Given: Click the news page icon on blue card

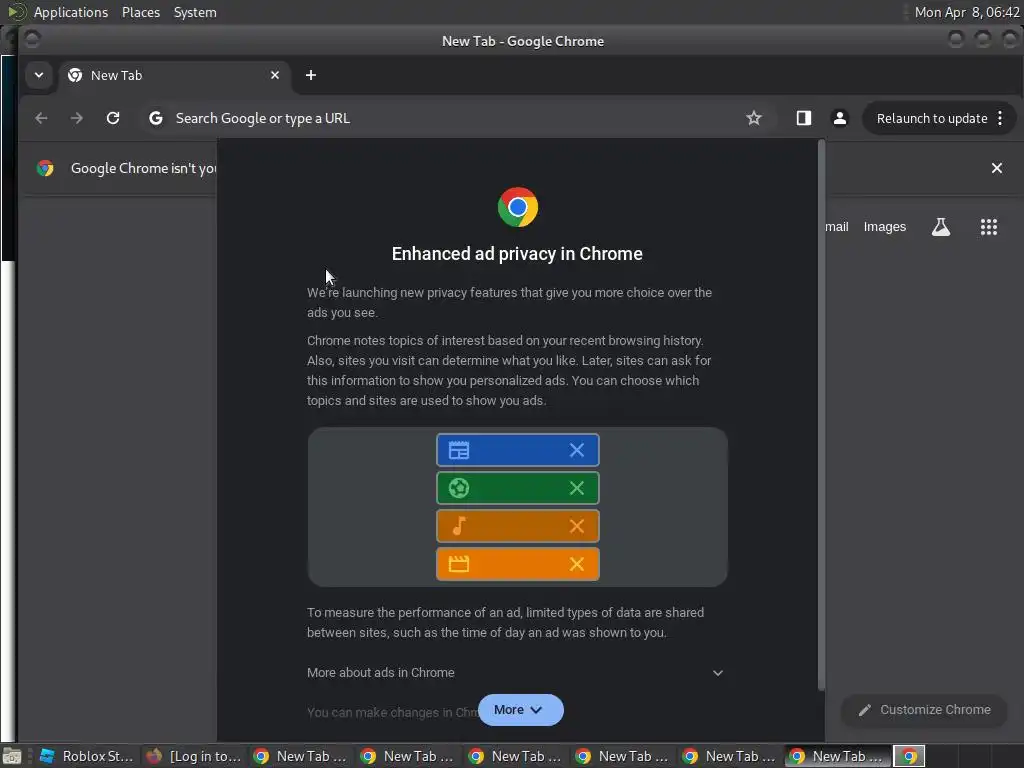Looking at the screenshot, I should coord(458,450).
